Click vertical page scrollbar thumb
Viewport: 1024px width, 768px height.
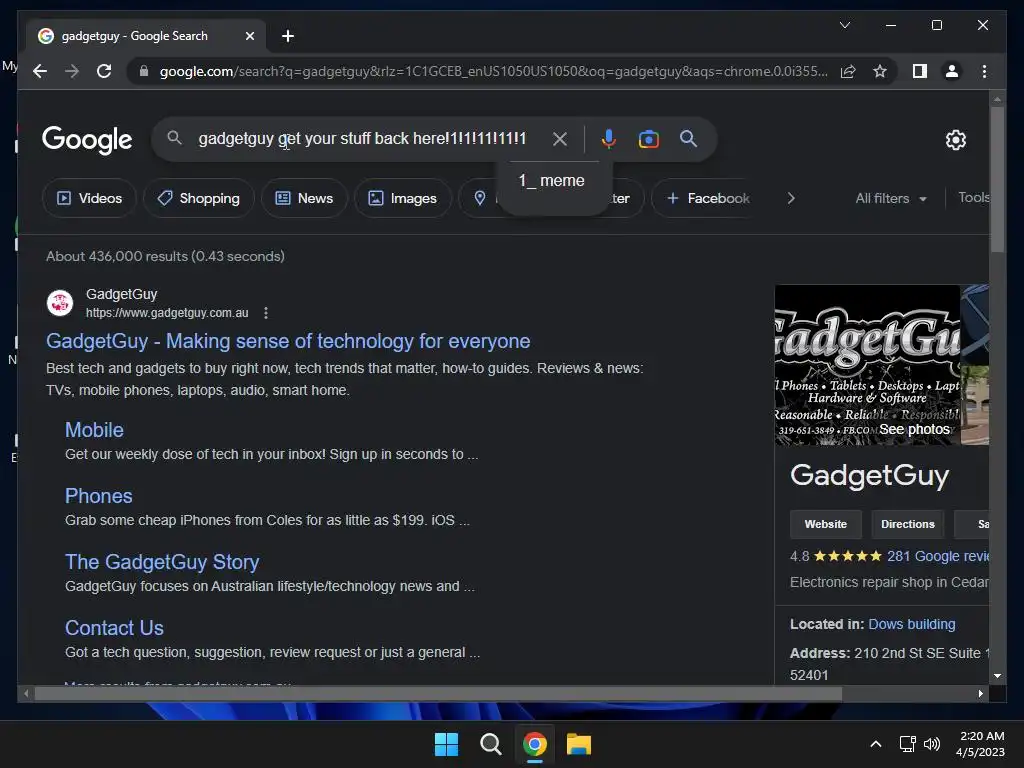(x=997, y=179)
